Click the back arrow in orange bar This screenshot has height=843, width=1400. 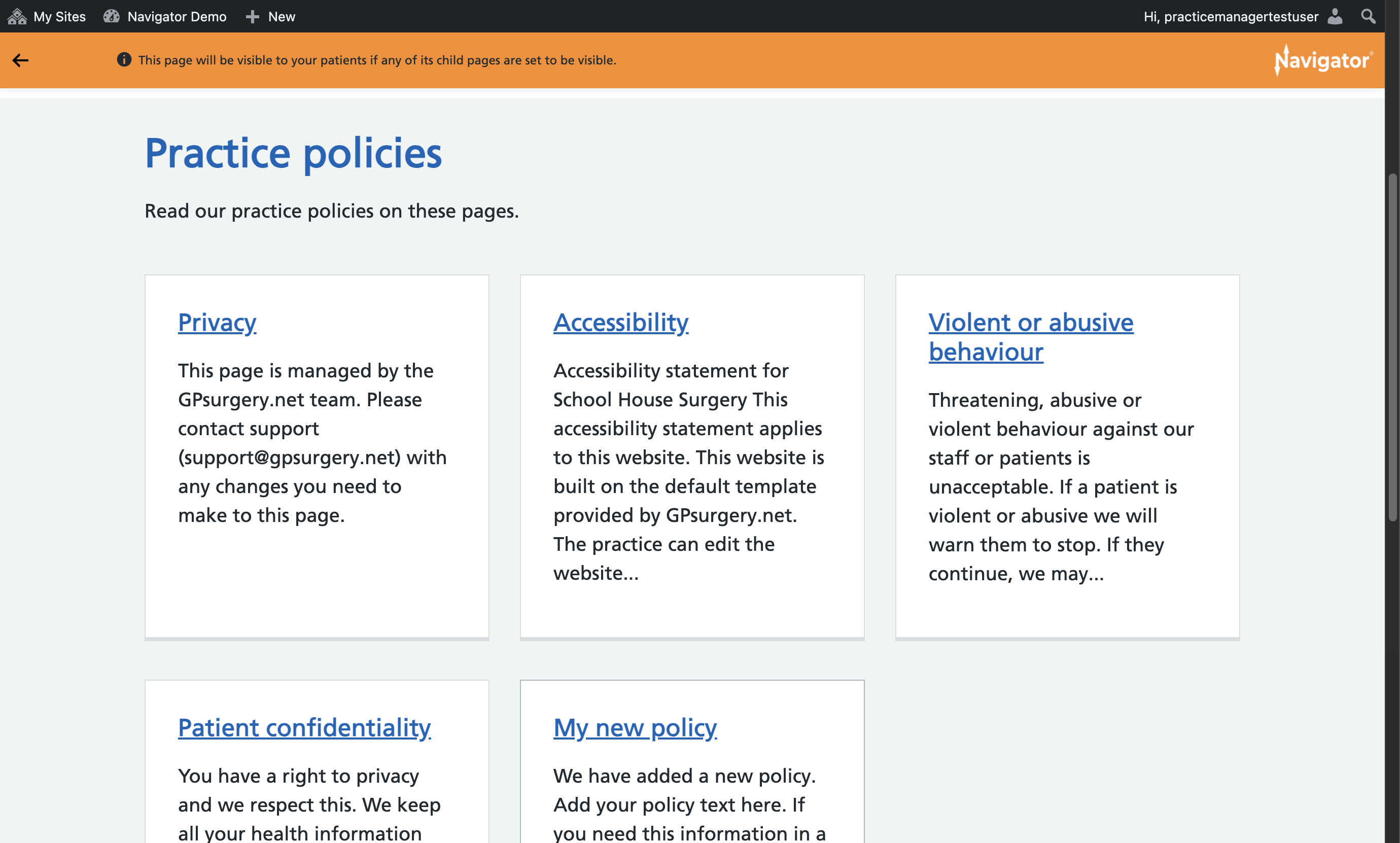[20, 60]
